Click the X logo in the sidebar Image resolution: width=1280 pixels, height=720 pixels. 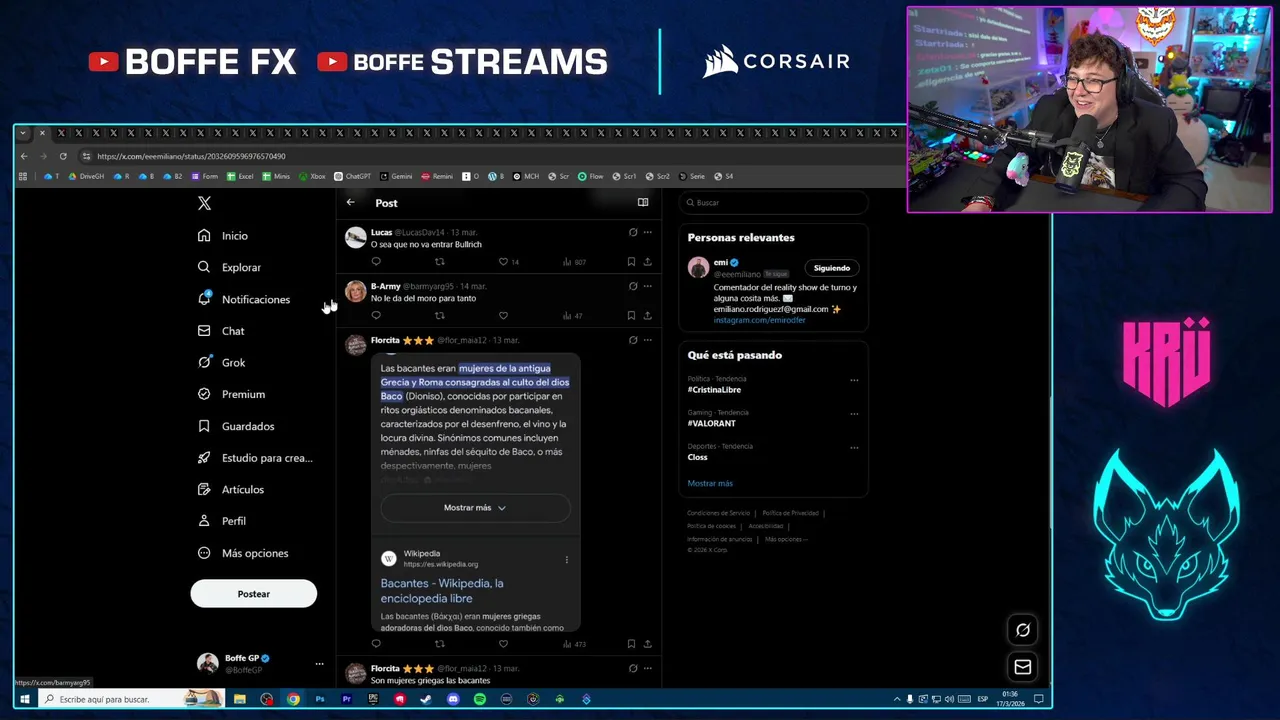tap(204, 203)
